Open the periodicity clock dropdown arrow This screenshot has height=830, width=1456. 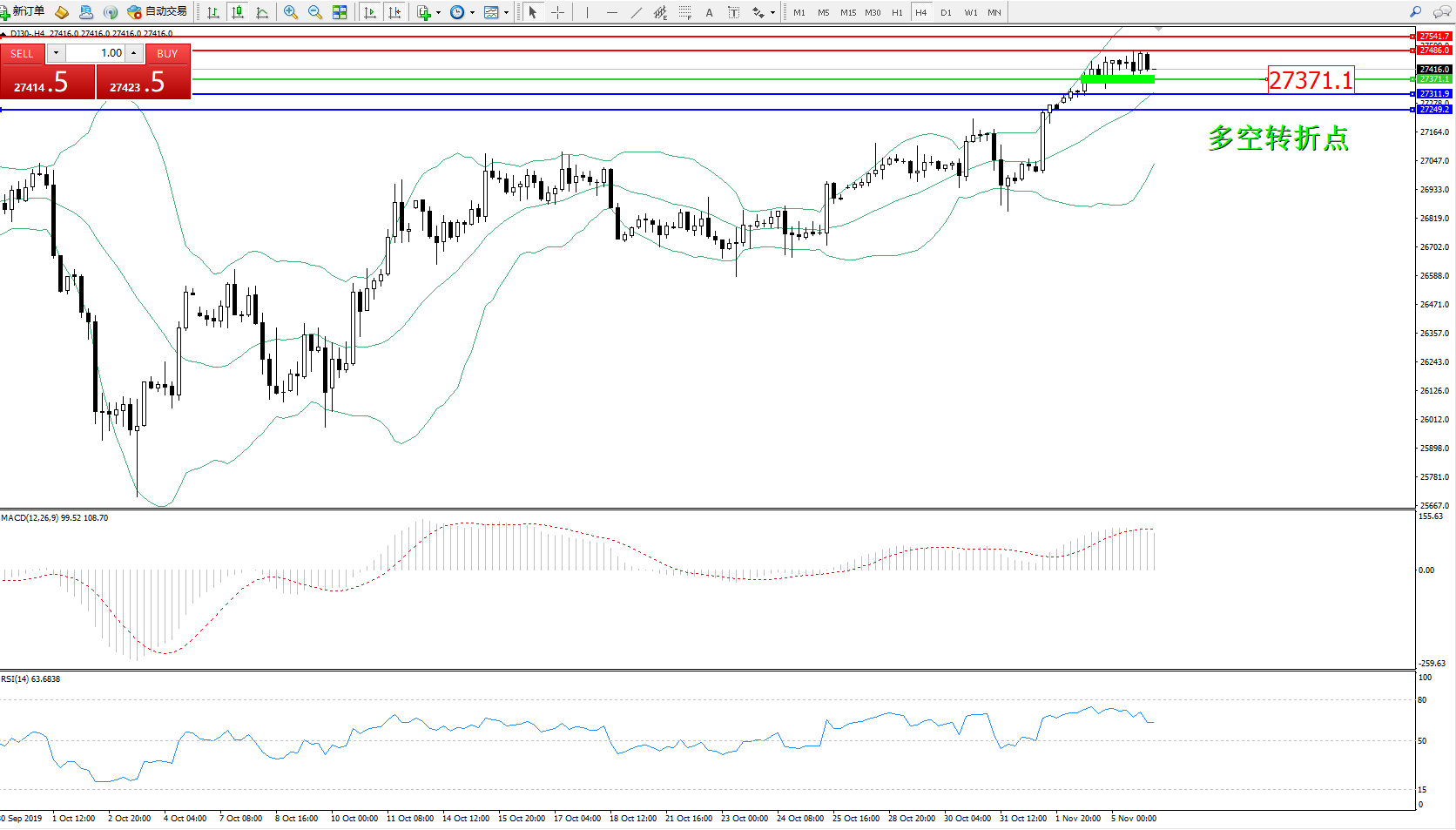(472, 13)
